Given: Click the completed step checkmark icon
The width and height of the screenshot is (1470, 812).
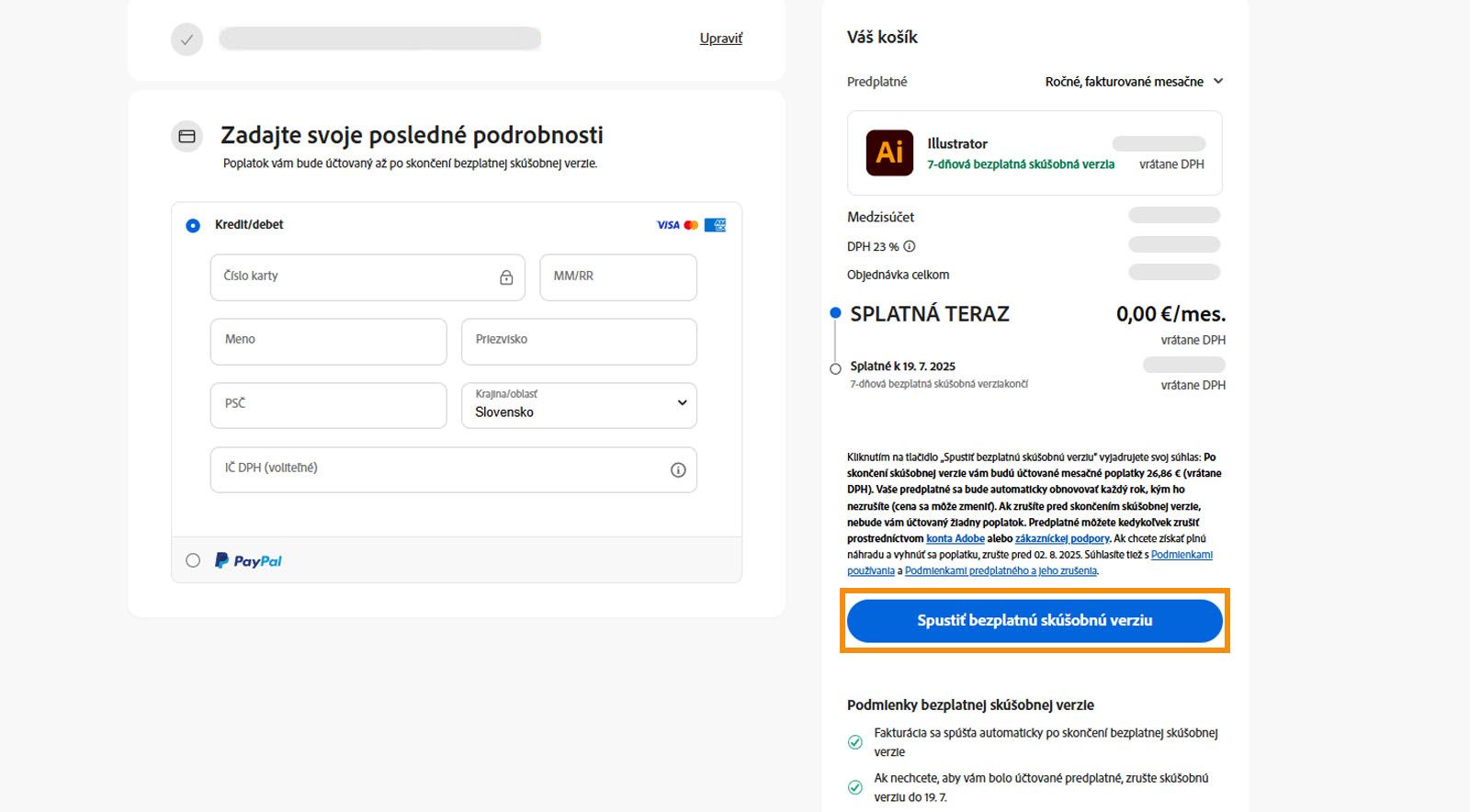Looking at the screenshot, I should point(187,39).
